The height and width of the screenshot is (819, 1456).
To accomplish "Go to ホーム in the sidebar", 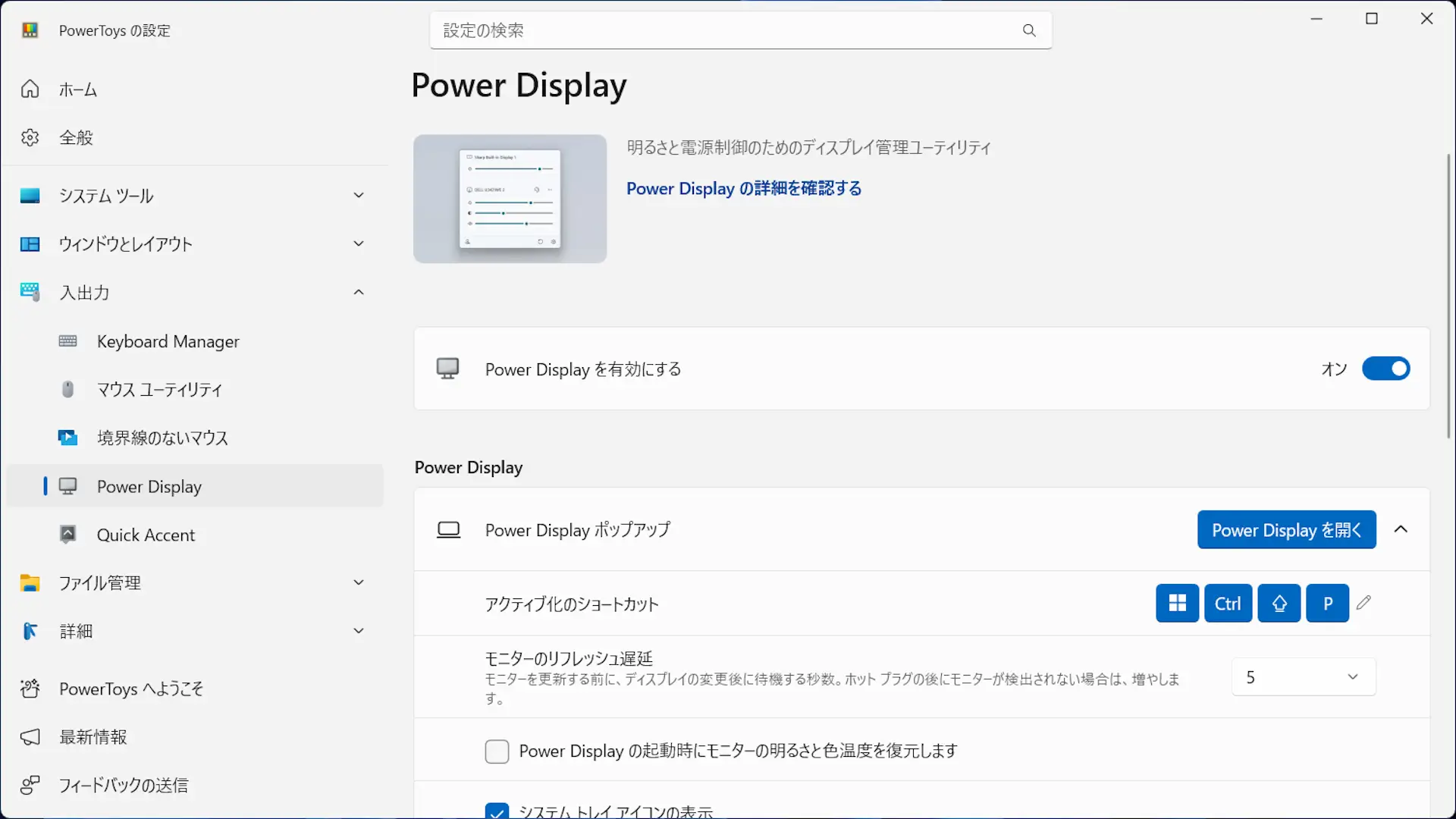I will [195, 89].
